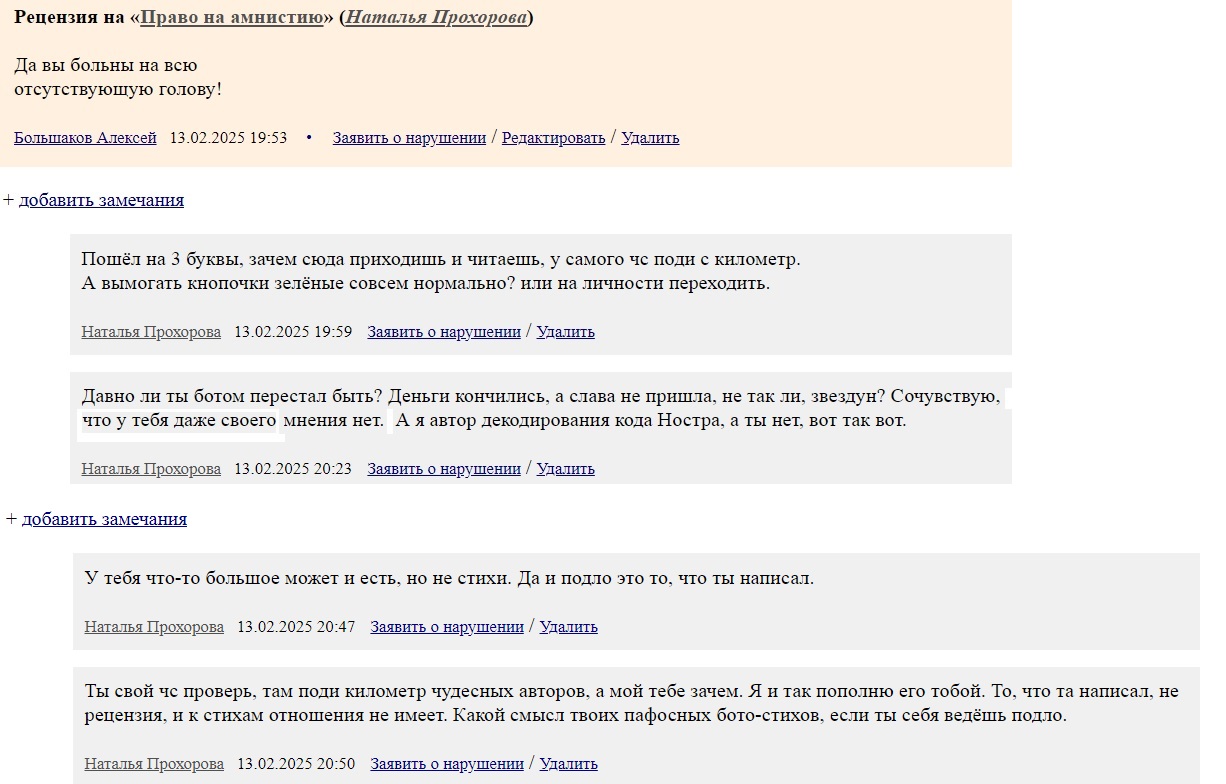Click the upper «добавить замечания» link

point(101,200)
